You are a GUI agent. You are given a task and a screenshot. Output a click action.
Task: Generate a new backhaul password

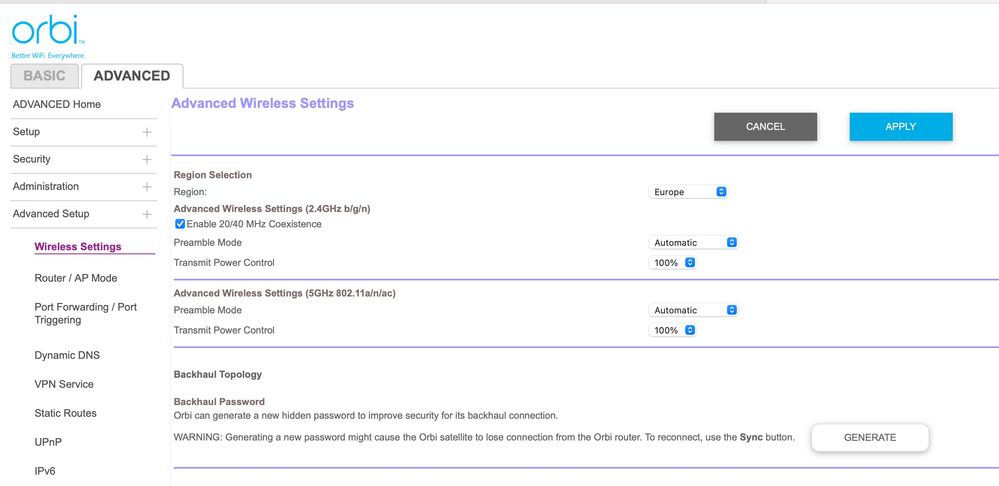click(x=869, y=438)
